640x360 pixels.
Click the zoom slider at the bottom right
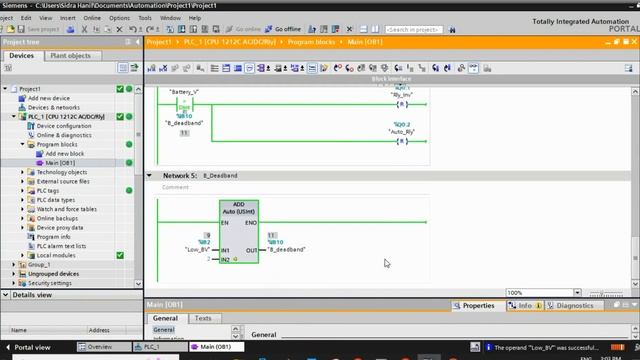click(x=606, y=293)
